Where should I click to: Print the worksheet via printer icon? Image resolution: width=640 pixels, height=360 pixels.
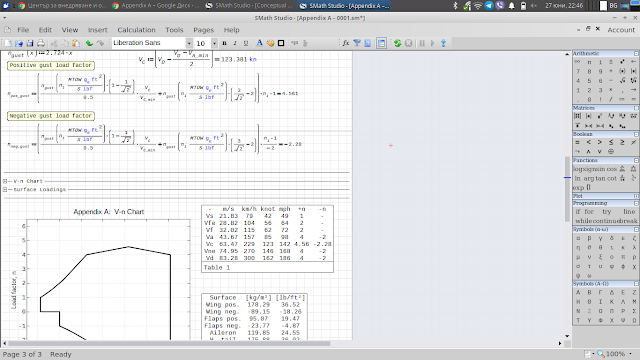pos(41,43)
